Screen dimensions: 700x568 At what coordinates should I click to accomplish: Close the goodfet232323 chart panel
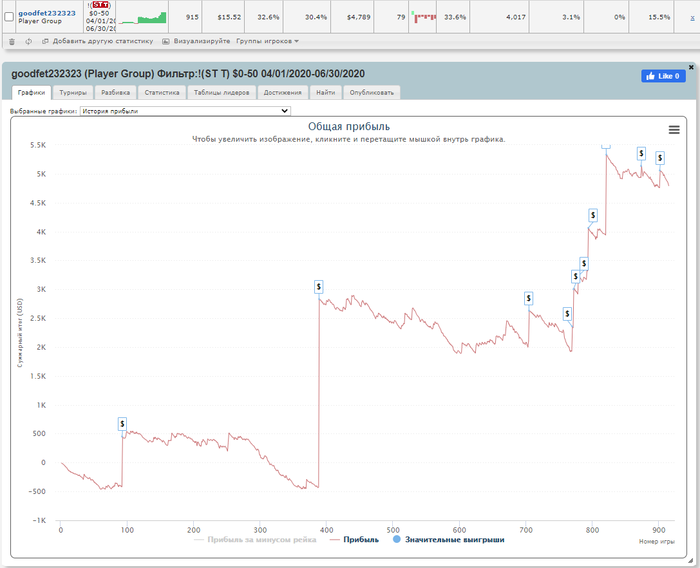click(x=691, y=67)
